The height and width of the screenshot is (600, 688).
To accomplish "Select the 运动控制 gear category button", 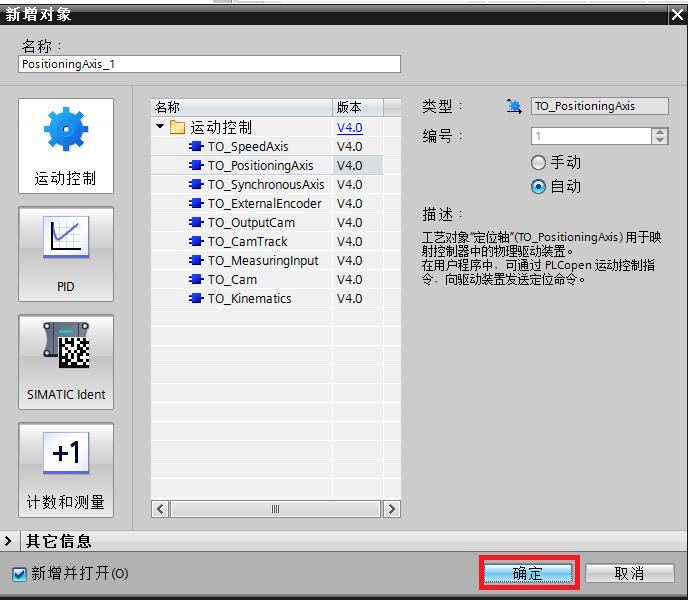I will click(66, 146).
